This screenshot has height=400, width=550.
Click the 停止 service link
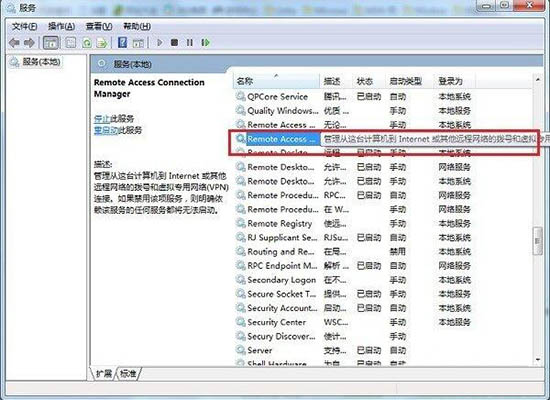(102, 119)
